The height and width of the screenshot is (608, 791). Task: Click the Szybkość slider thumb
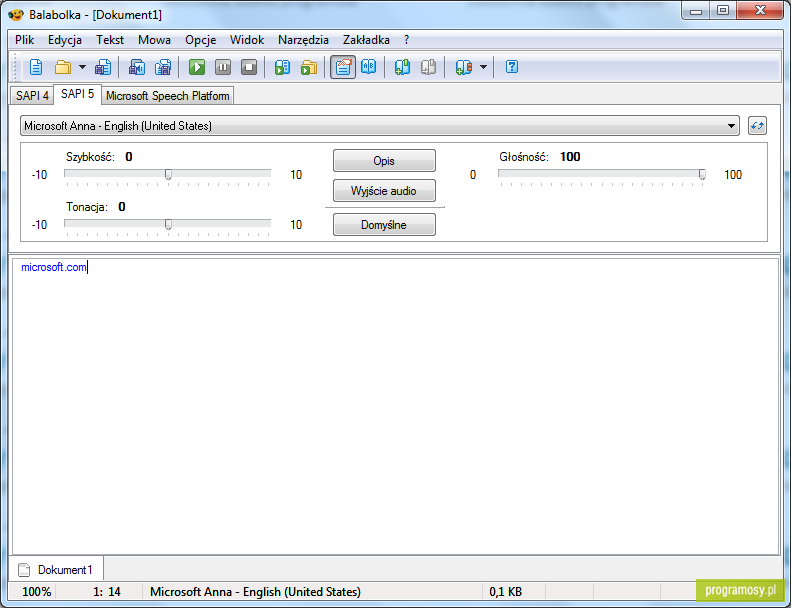(168, 175)
